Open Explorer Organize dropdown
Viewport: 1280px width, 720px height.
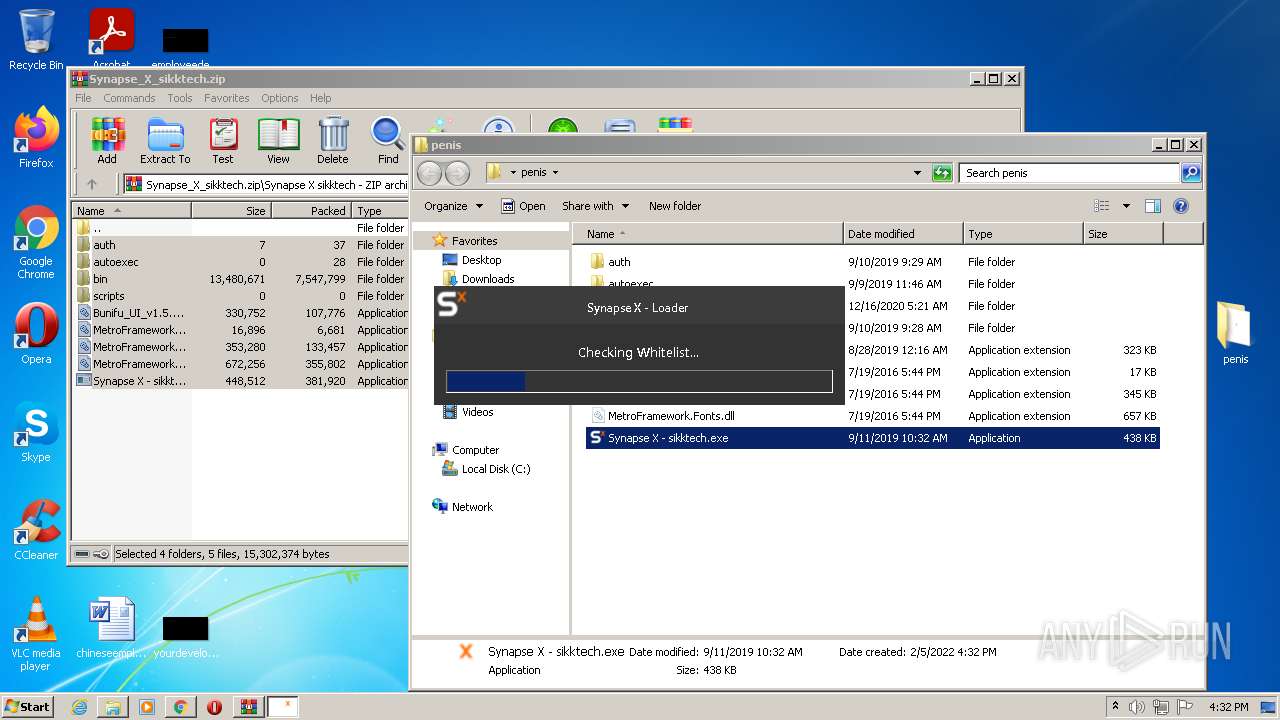(453, 206)
